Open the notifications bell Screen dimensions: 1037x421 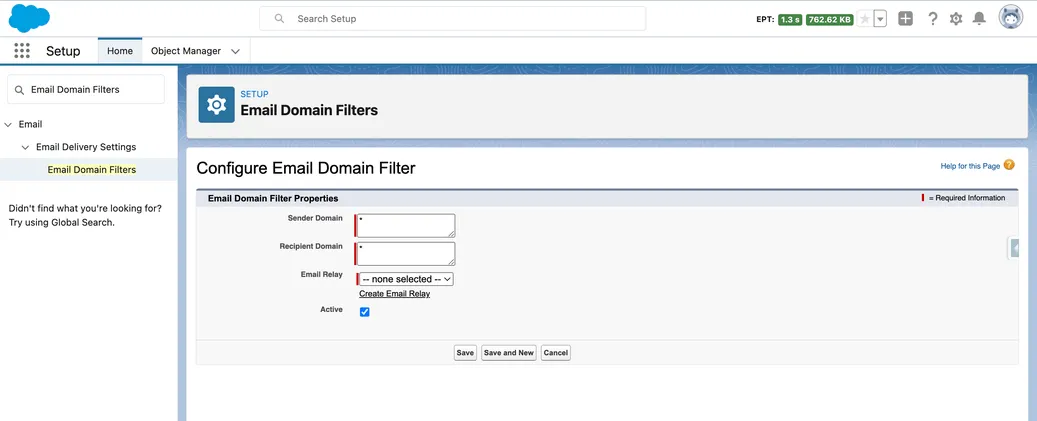click(979, 19)
